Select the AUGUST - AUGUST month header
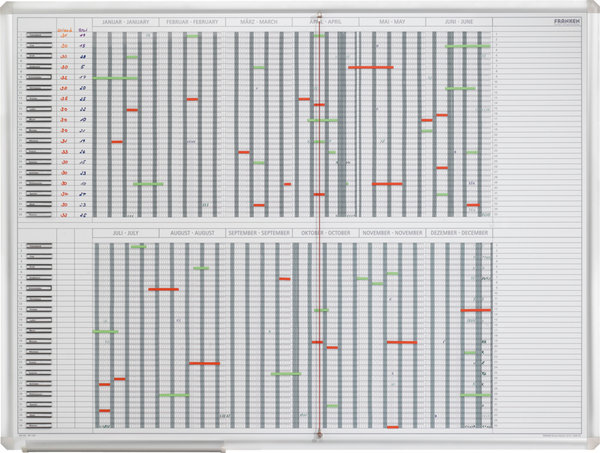The height and width of the screenshot is (453, 600). click(192, 233)
